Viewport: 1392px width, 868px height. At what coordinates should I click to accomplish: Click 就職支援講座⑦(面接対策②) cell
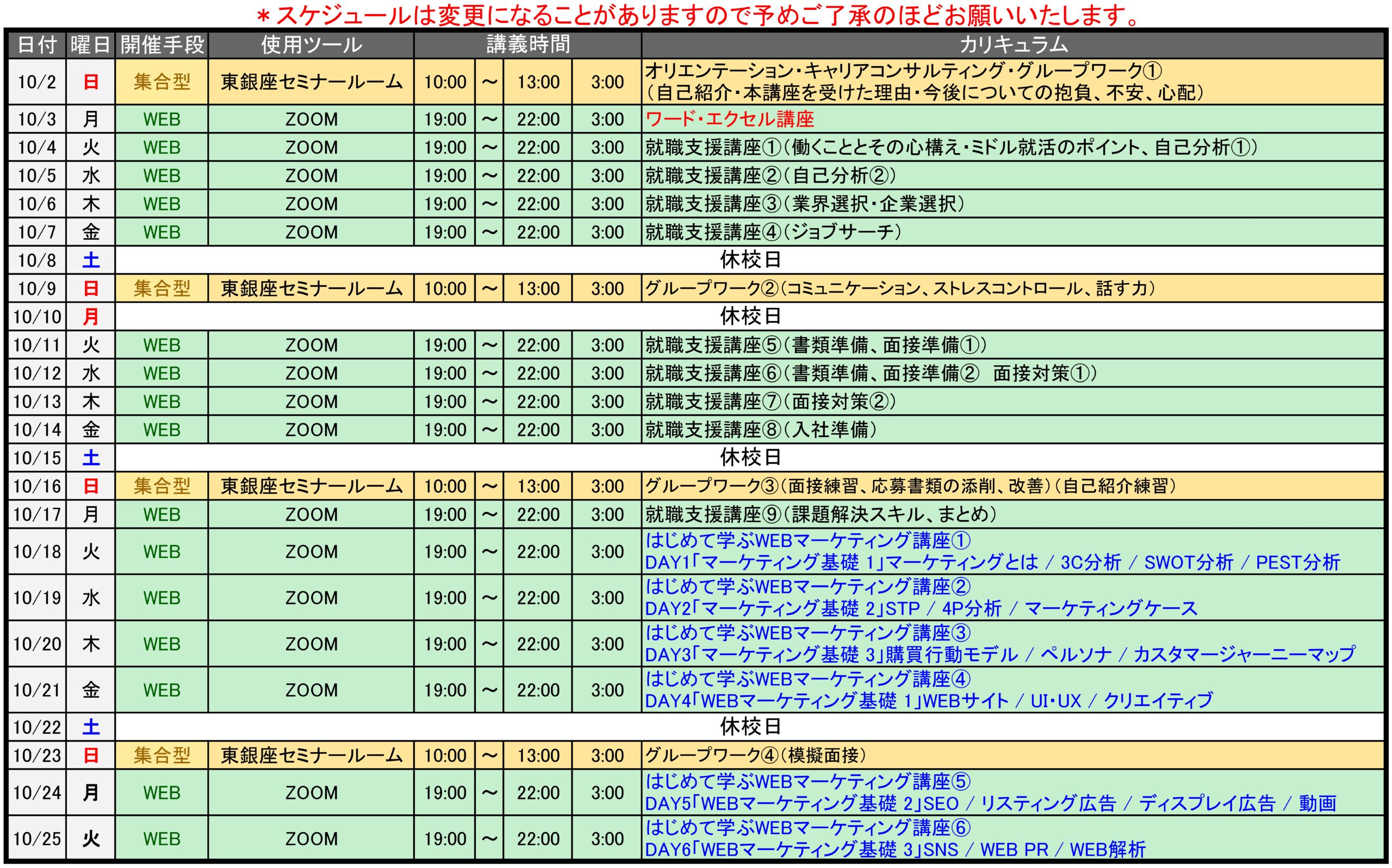point(1013,401)
